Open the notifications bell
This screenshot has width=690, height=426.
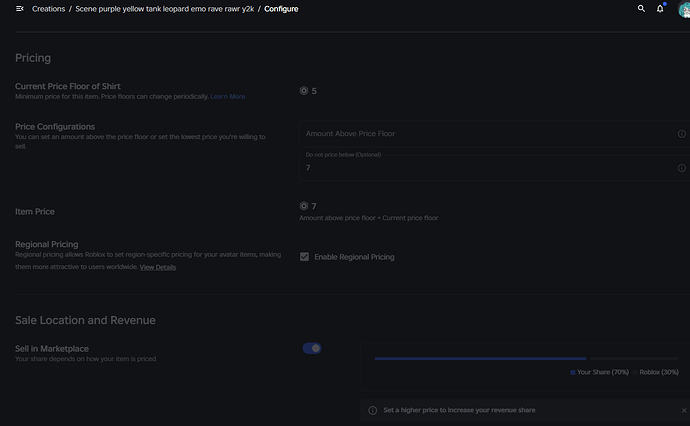click(x=660, y=8)
